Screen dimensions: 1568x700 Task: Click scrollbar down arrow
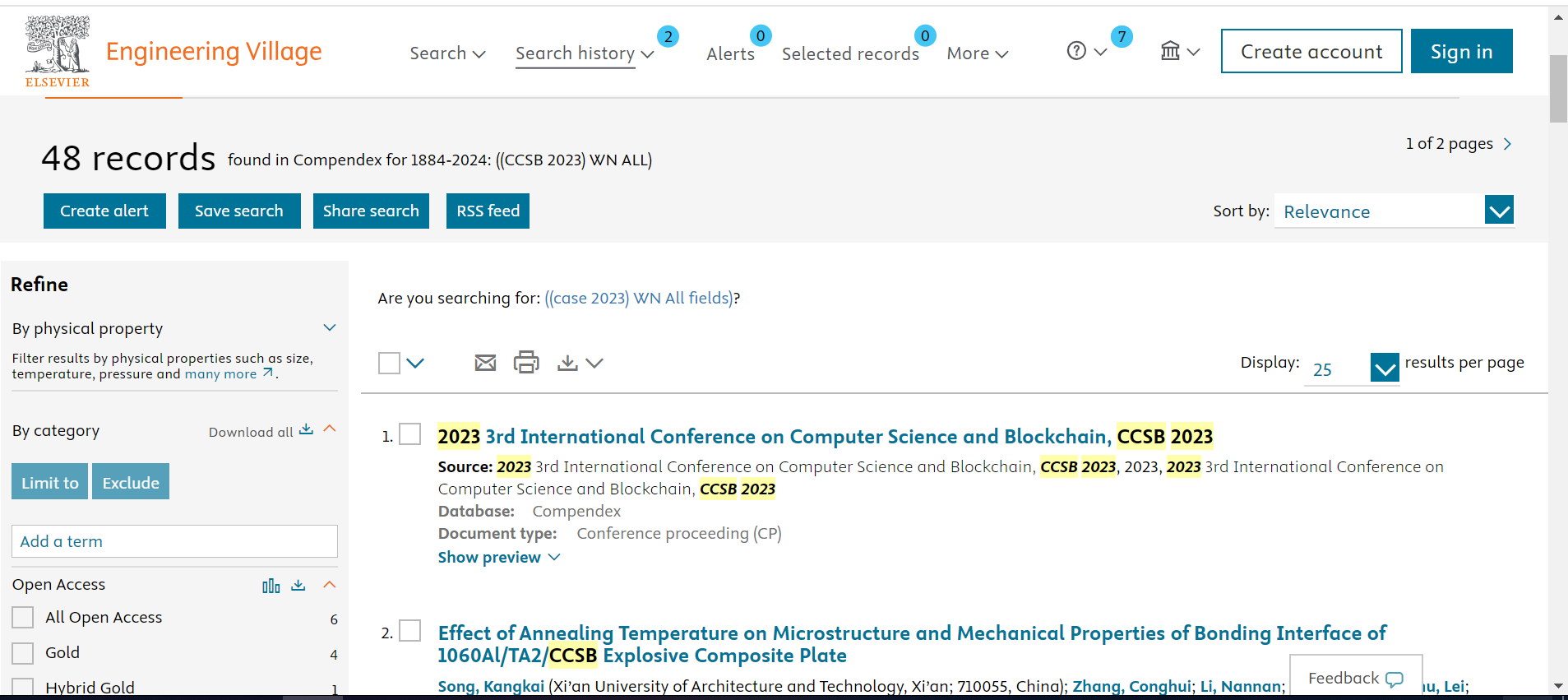(1558, 686)
